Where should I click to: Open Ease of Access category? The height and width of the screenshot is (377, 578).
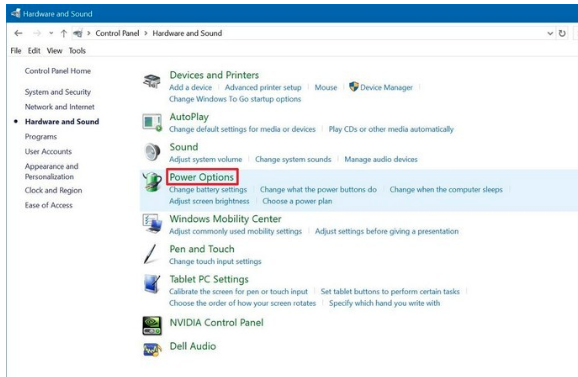click(49, 205)
